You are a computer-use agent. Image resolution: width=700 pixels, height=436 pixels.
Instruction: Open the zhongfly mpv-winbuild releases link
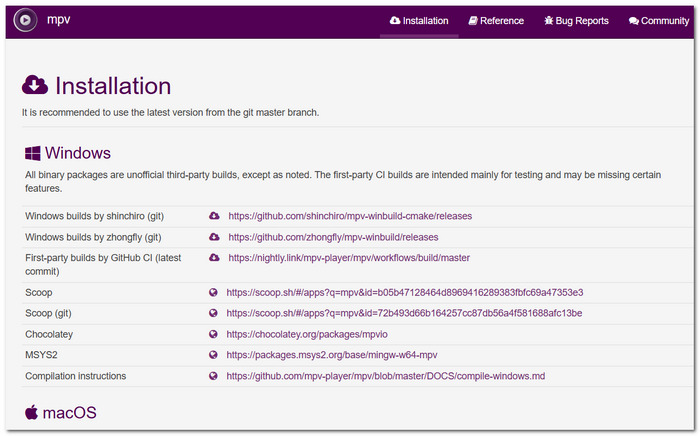(333, 237)
